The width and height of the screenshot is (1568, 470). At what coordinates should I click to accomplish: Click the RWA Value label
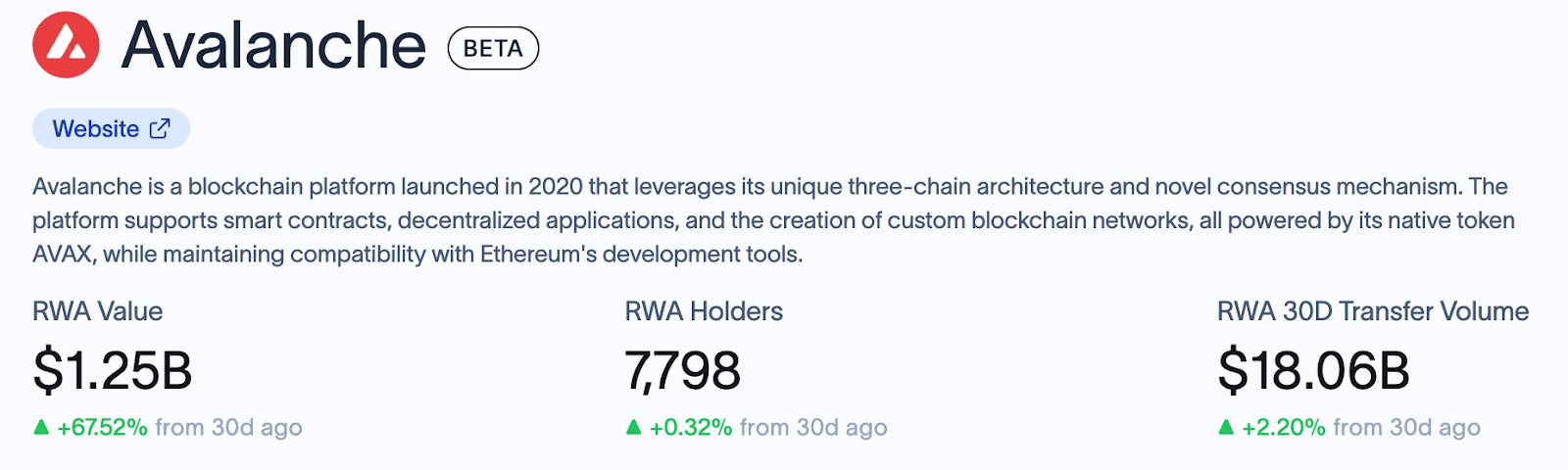pos(98,311)
